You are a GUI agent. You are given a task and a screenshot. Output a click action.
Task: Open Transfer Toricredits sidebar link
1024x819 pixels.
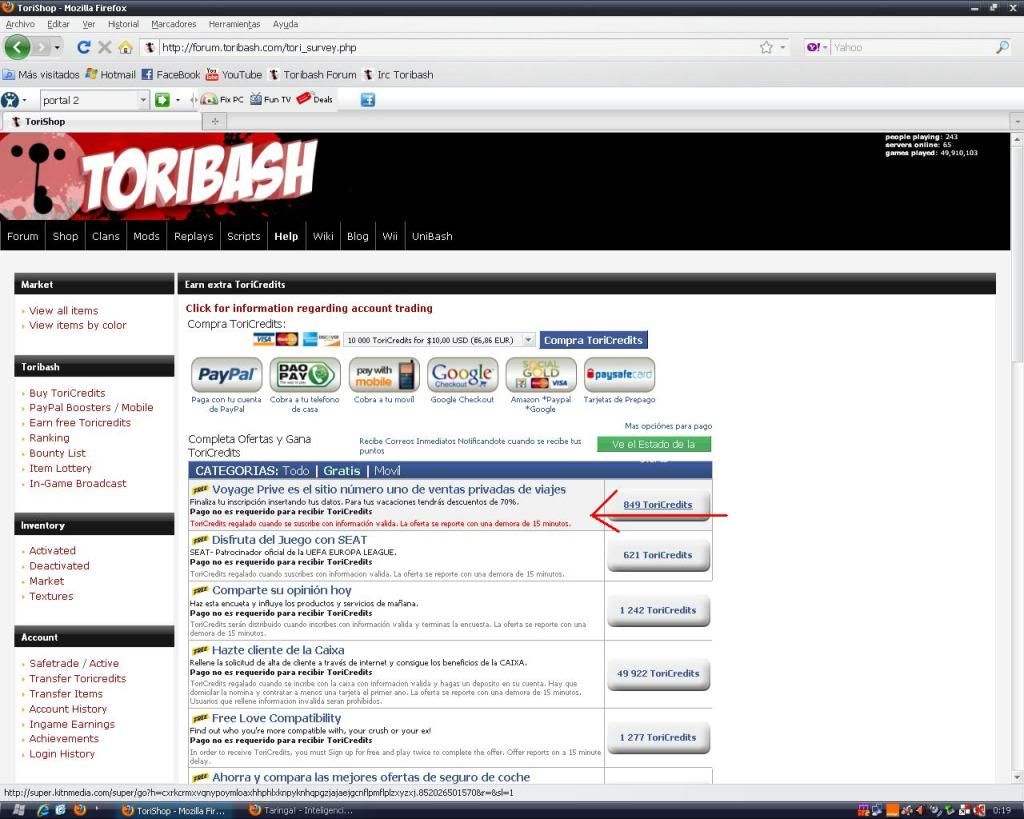point(78,679)
